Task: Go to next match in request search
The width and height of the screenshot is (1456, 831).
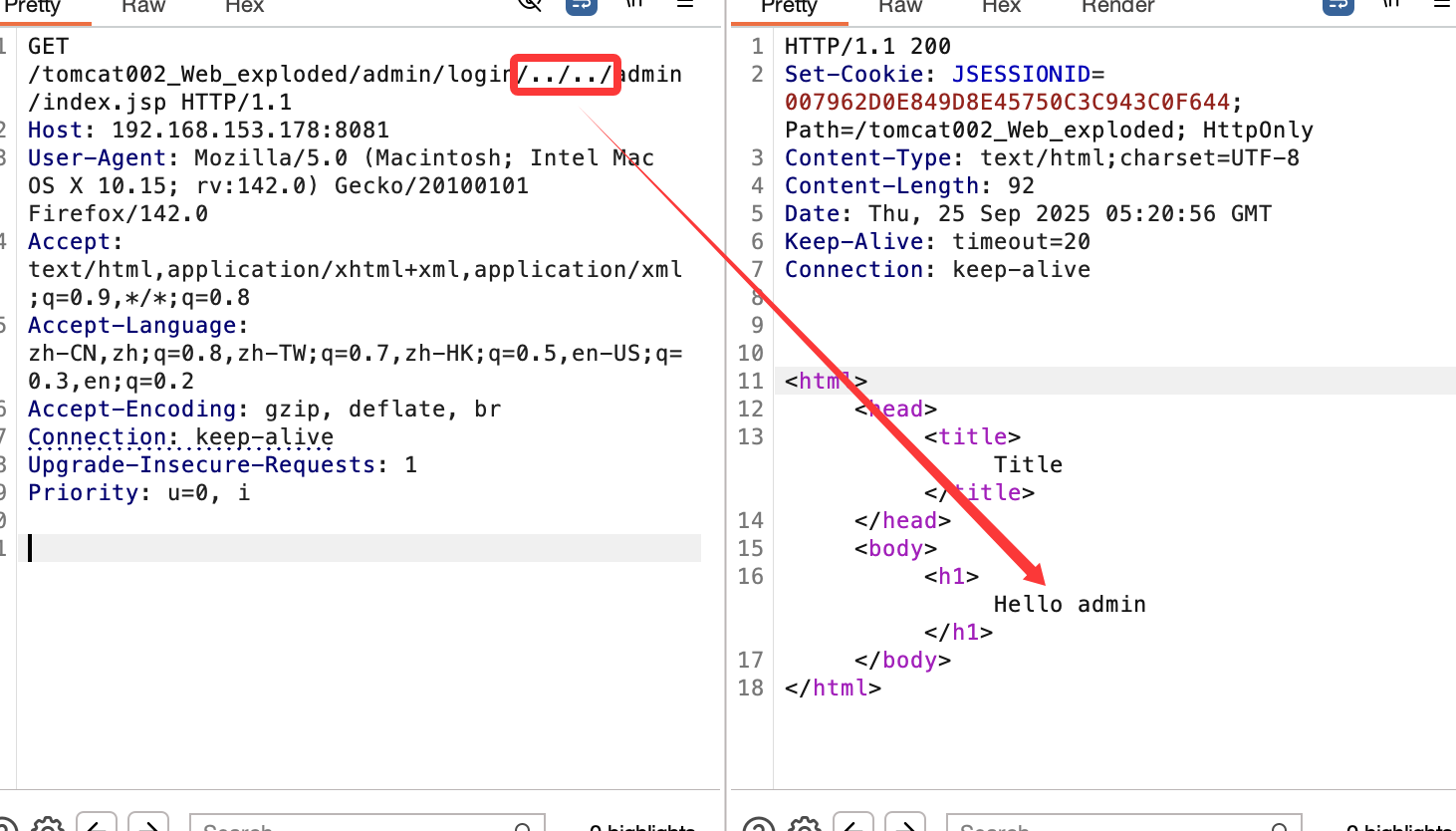Action: click(148, 825)
